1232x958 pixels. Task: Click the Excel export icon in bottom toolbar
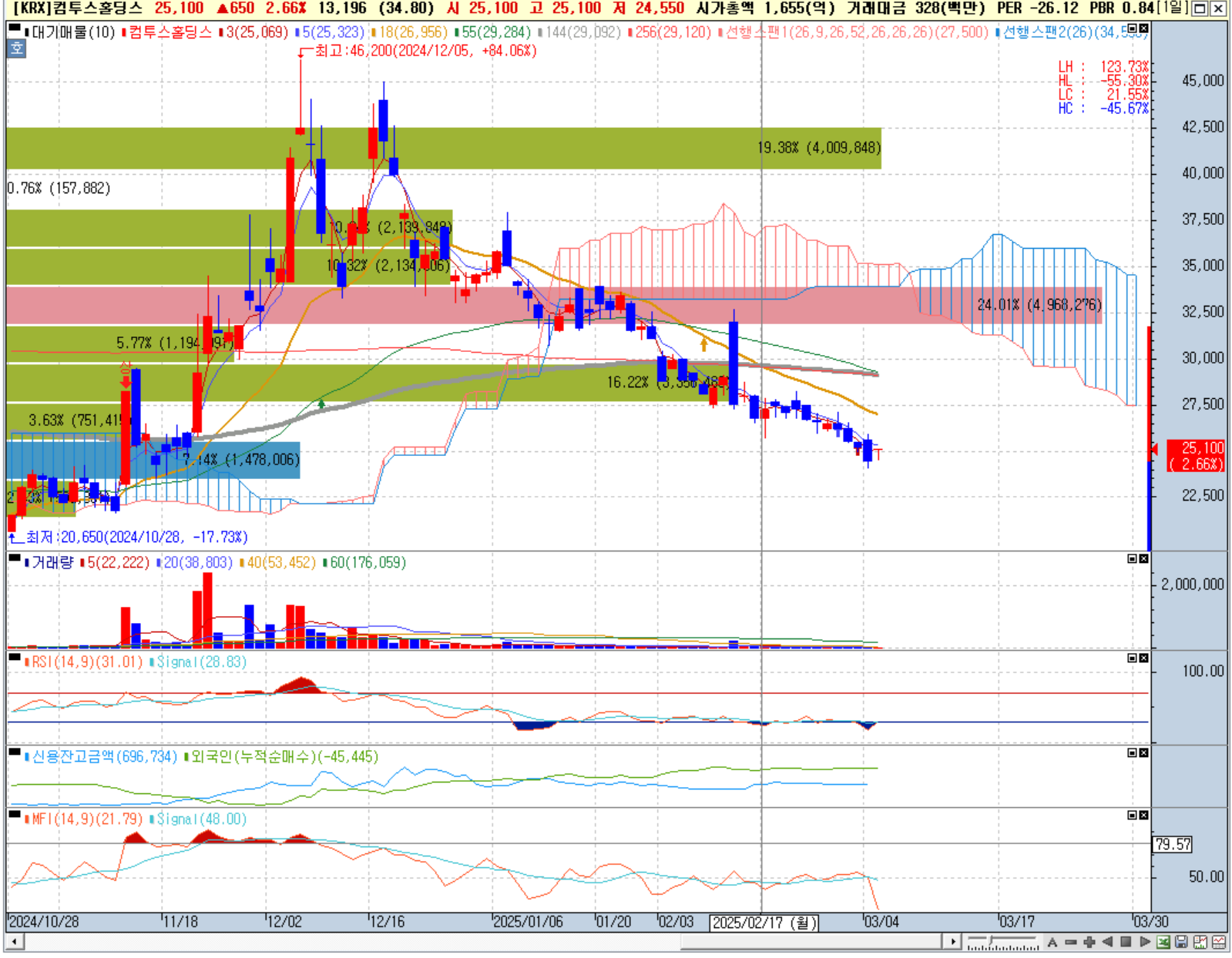tap(1163, 942)
